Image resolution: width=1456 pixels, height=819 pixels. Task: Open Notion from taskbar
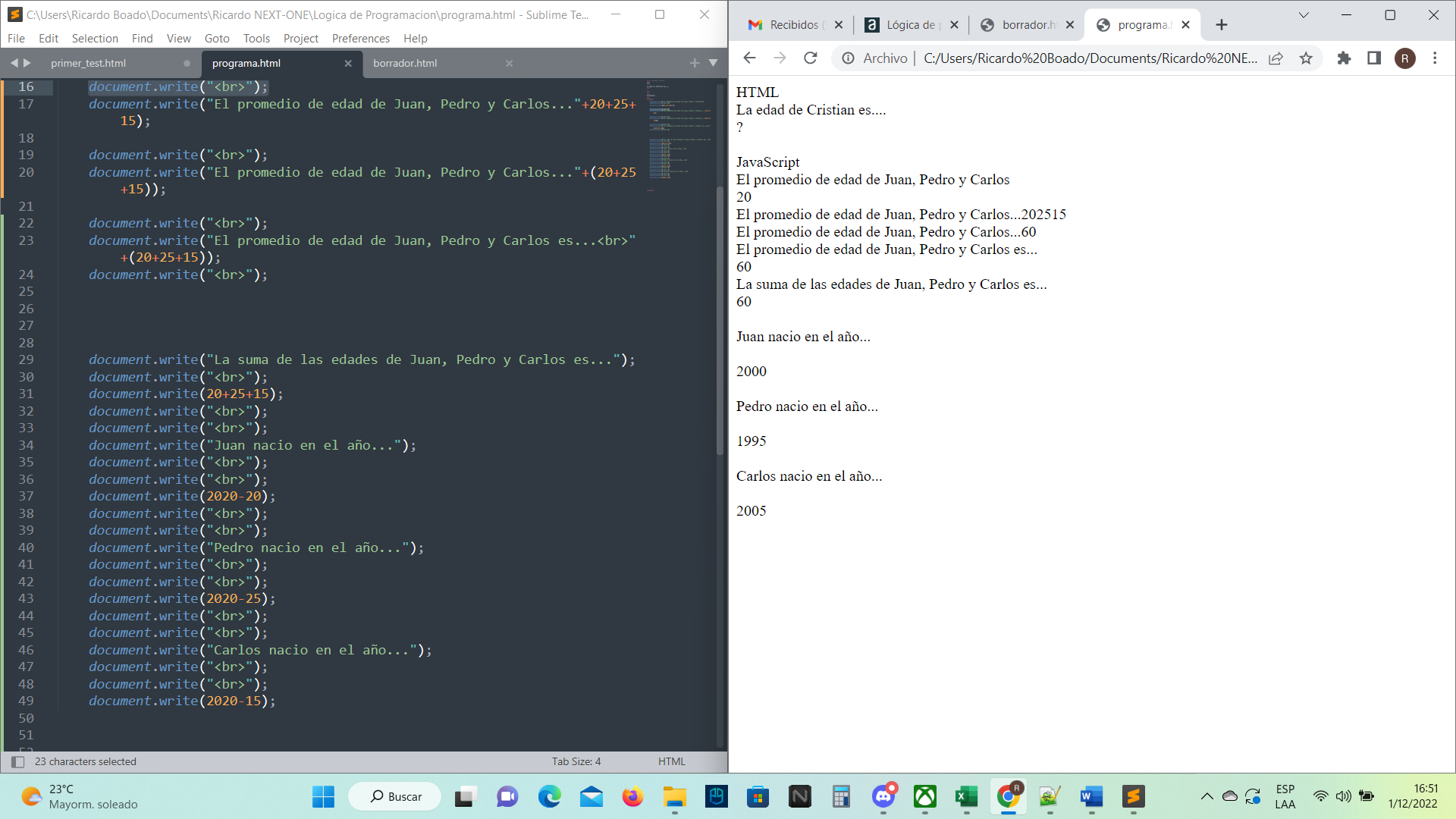click(799, 796)
